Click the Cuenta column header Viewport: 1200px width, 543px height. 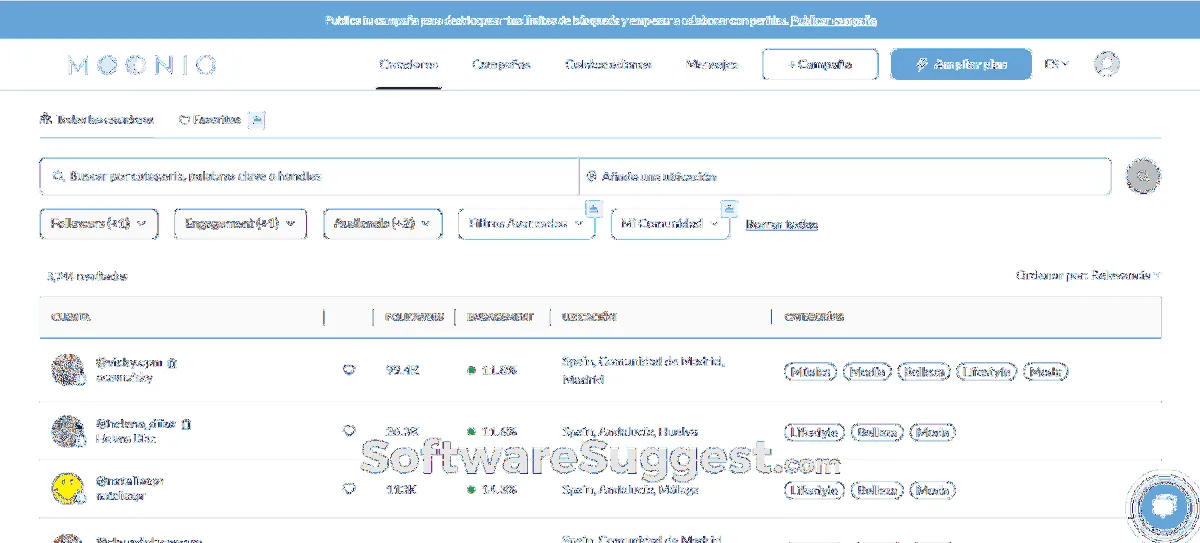point(71,317)
